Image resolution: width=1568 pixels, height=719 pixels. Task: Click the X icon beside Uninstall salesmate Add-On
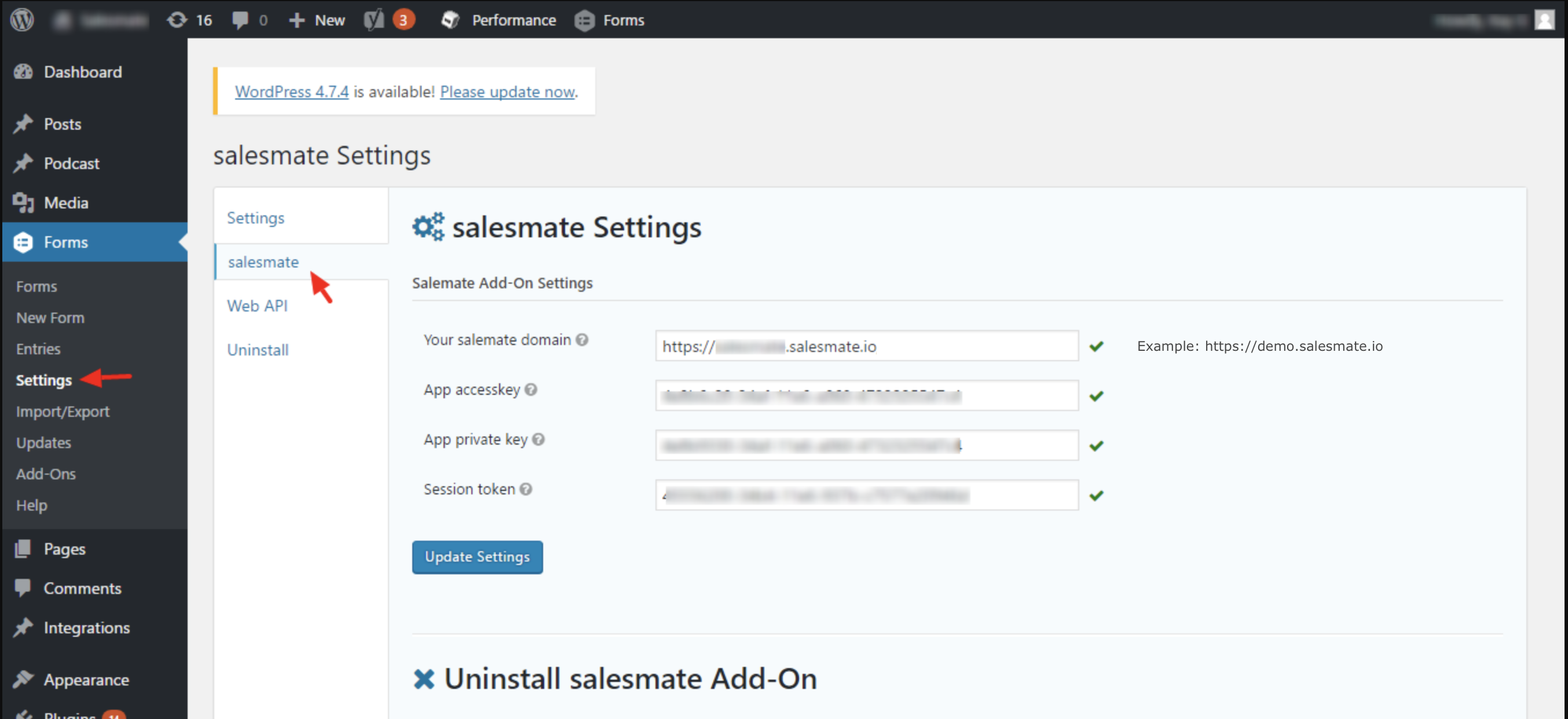[x=424, y=680]
